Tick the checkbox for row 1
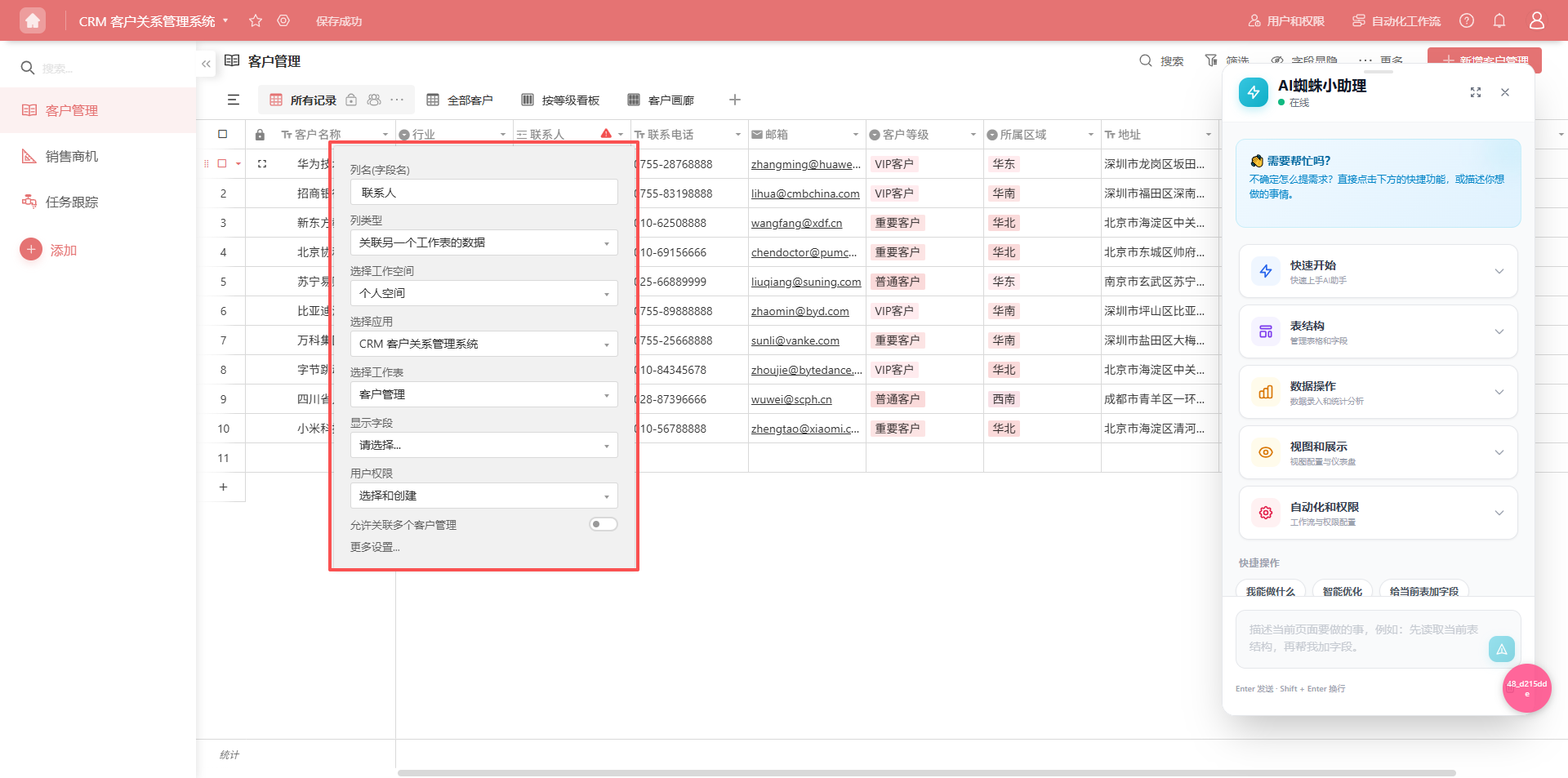 point(222,163)
